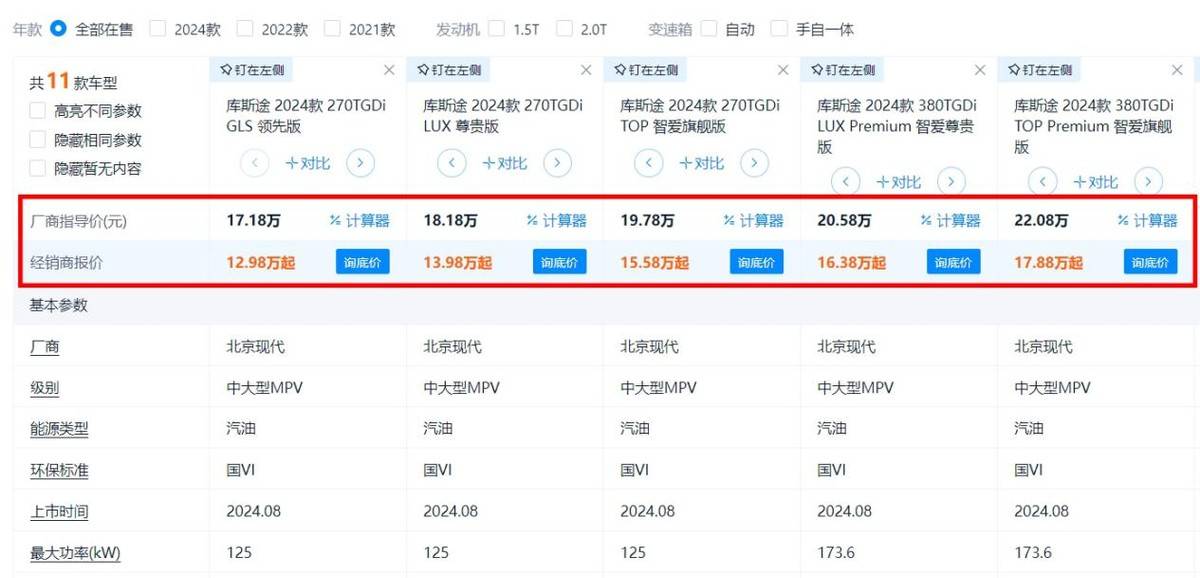Screen dimensions: 1200x578
Task: Click the left arrow under GLS 领先版
Action: [255, 163]
